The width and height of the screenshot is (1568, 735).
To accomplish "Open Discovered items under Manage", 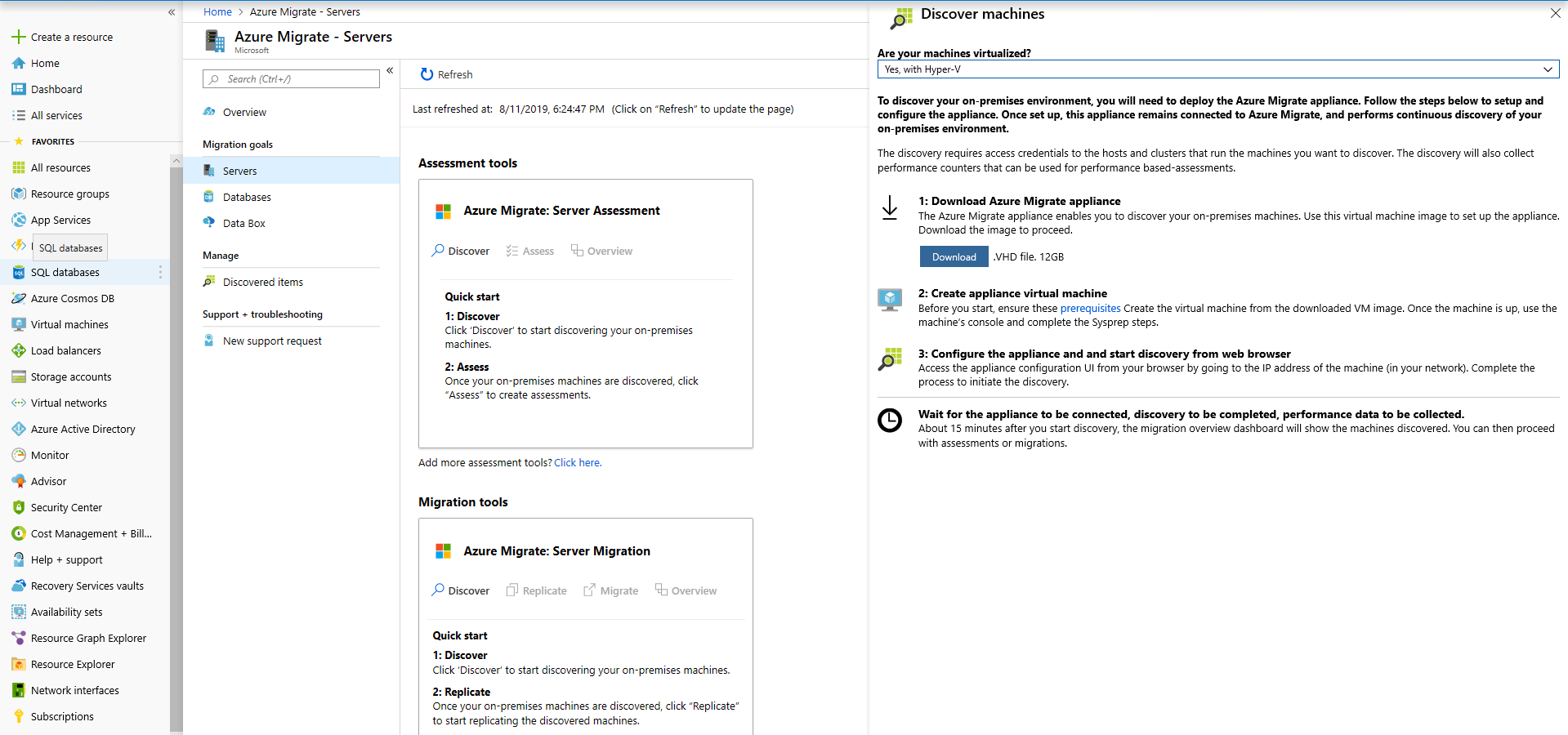I will point(262,281).
